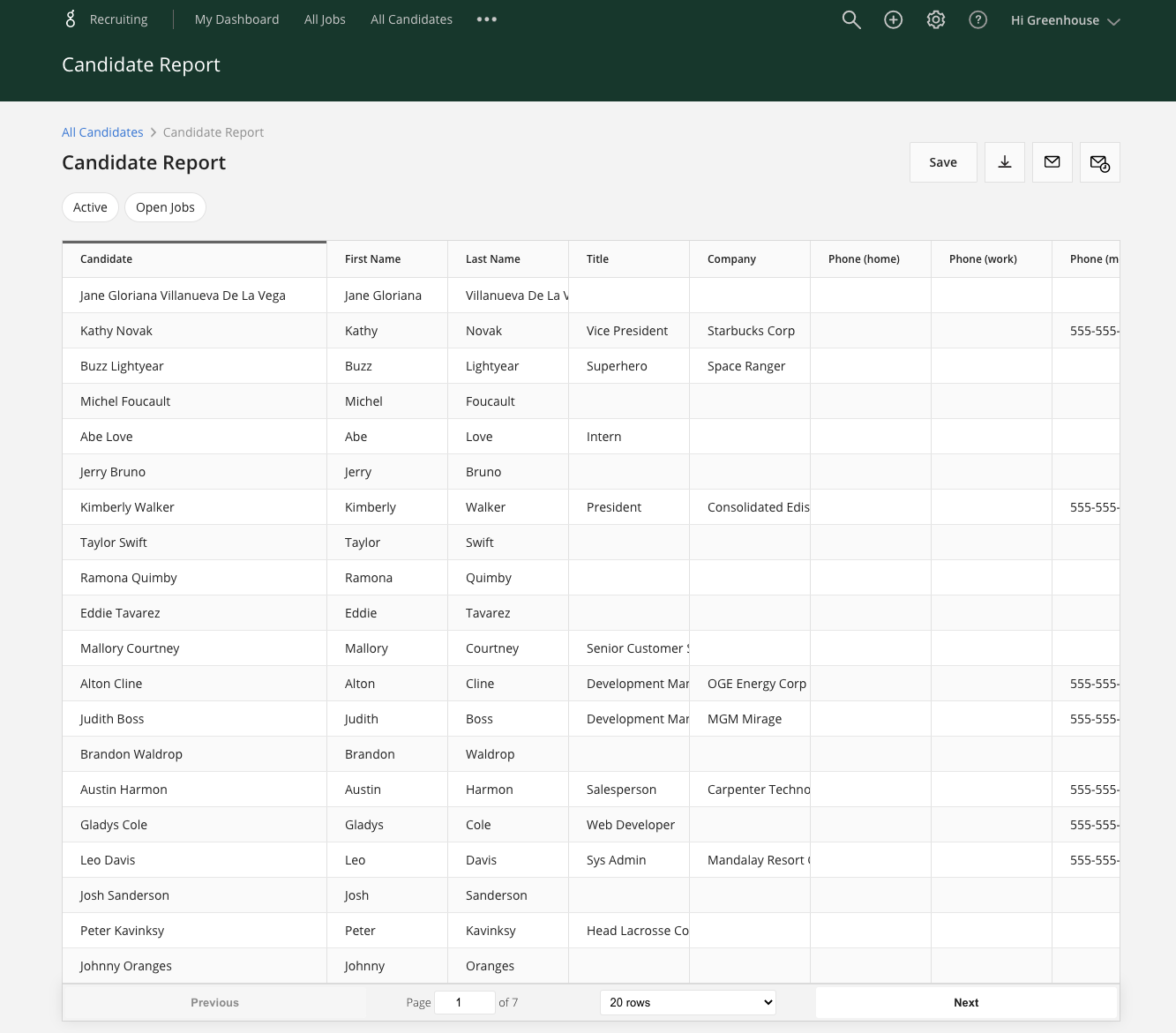Sort by the Phone (home) column header
Image resolution: width=1176 pixels, height=1033 pixels.
point(871,259)
